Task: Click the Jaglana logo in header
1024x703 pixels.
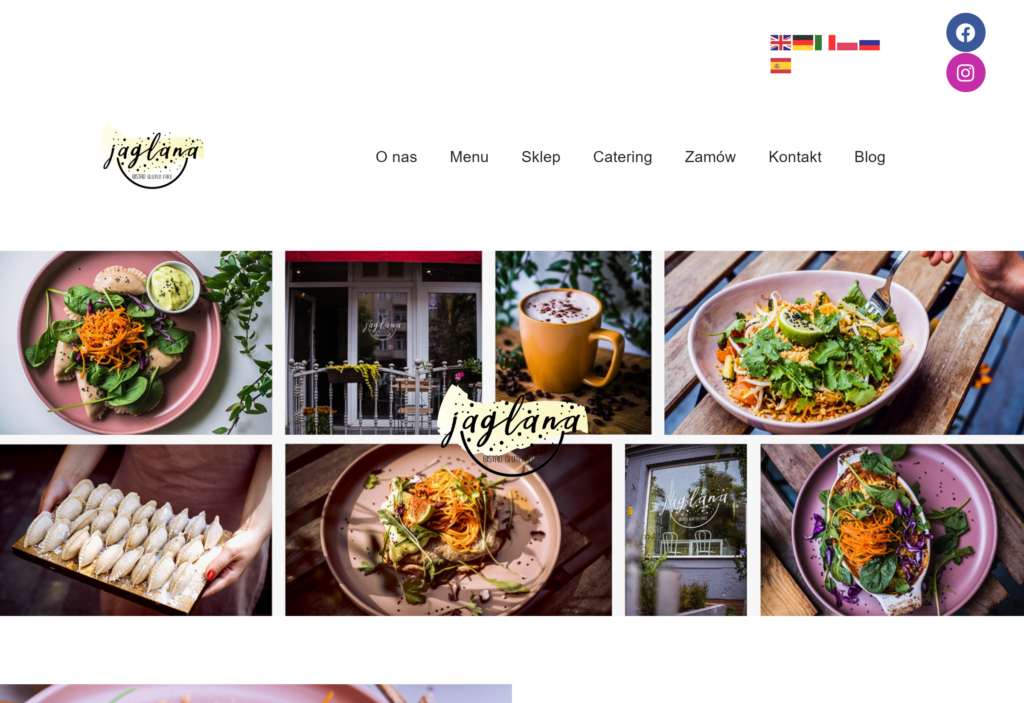Action: (153, 155)
